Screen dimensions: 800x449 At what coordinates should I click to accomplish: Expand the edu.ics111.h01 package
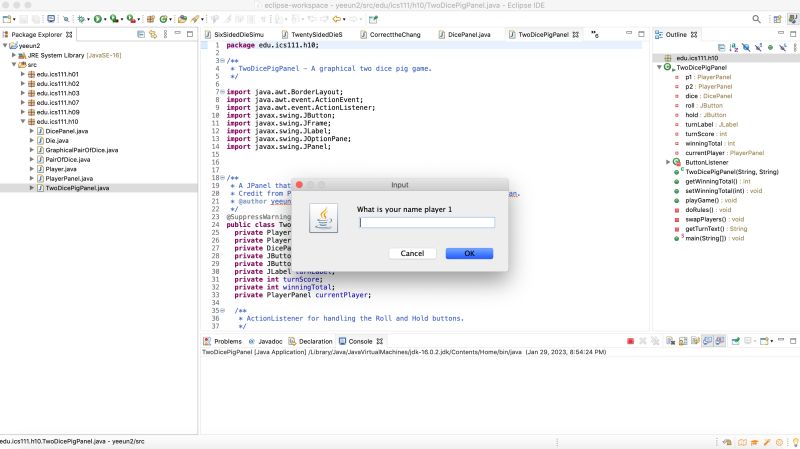tap(22, 74)
